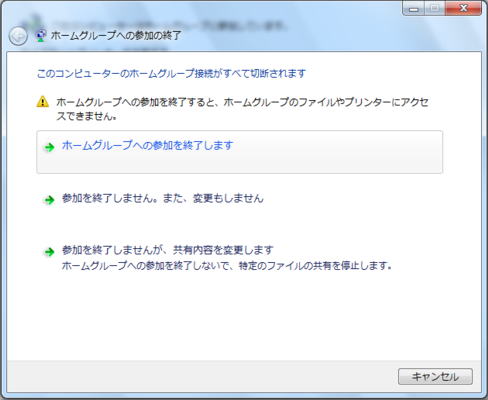Screen dimensions: 488x400
Task: Click the back arrow button in title bar
Action: 18,36
